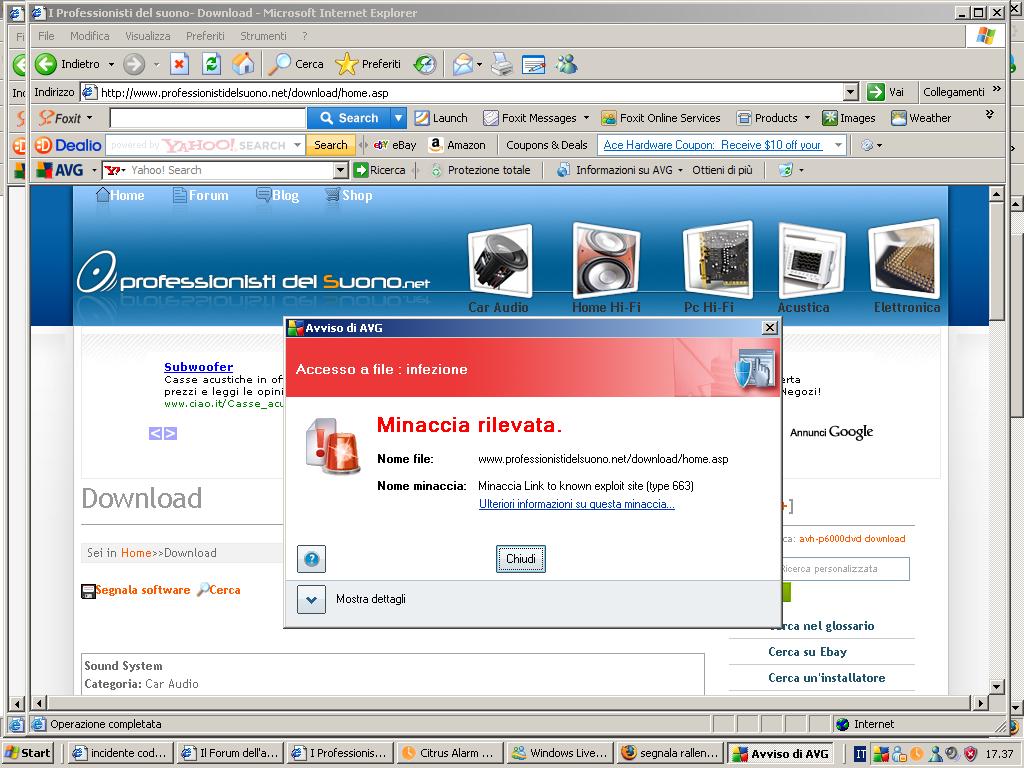Click the AVG toolbar logo
The image size is (1024, 768).
click(60, 170)
